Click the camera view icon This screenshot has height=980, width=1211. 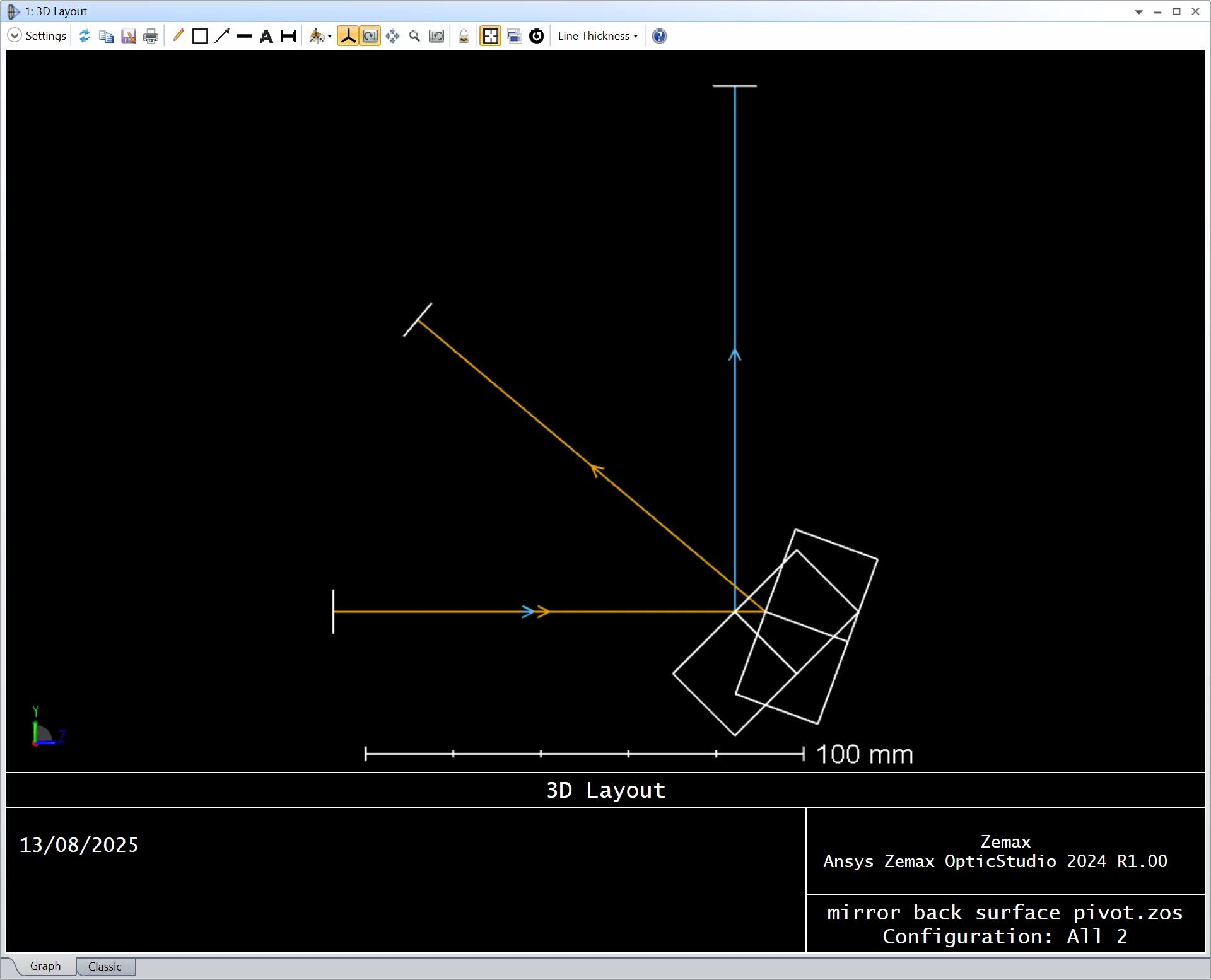point(317,36)
